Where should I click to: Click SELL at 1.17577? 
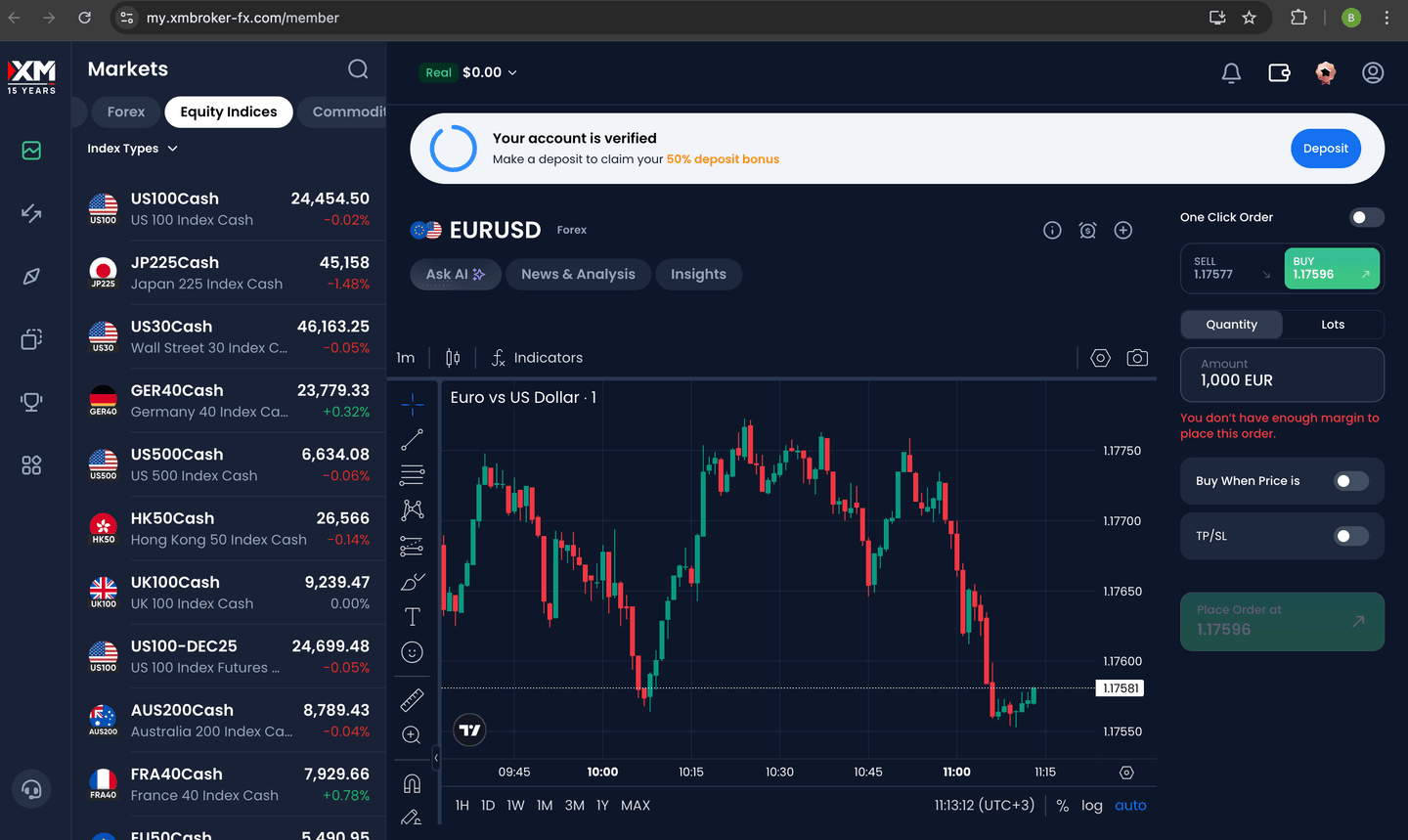pyautogui.click(x=1232, y=268)
